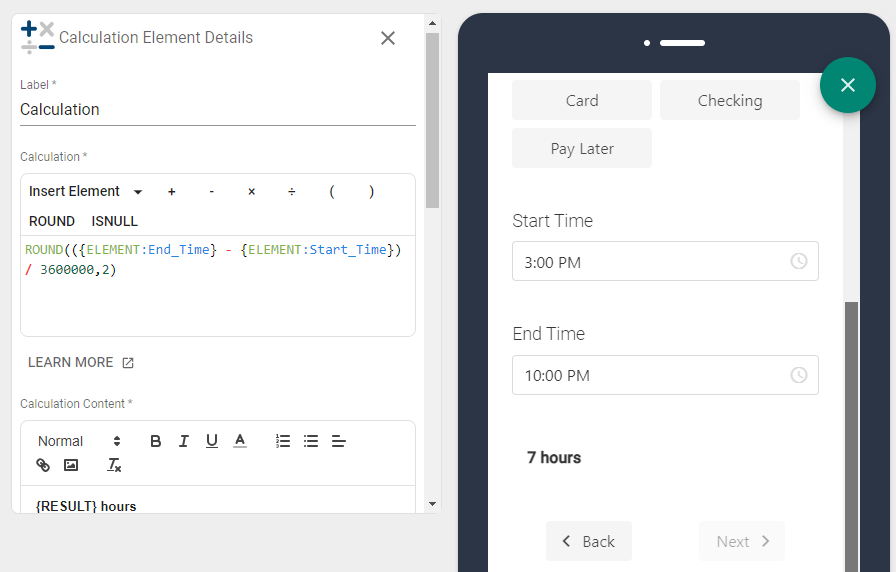Click the details panel scrollbar thumb

(x=432, y=120)
